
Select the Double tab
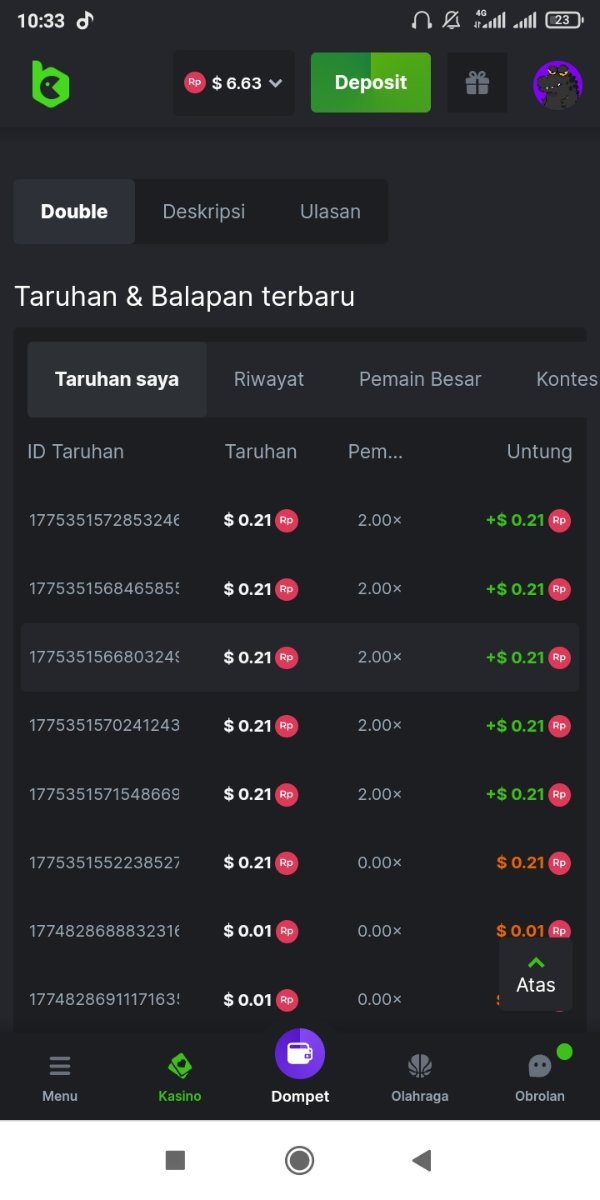pyautogui.click(x=74, y=212)
